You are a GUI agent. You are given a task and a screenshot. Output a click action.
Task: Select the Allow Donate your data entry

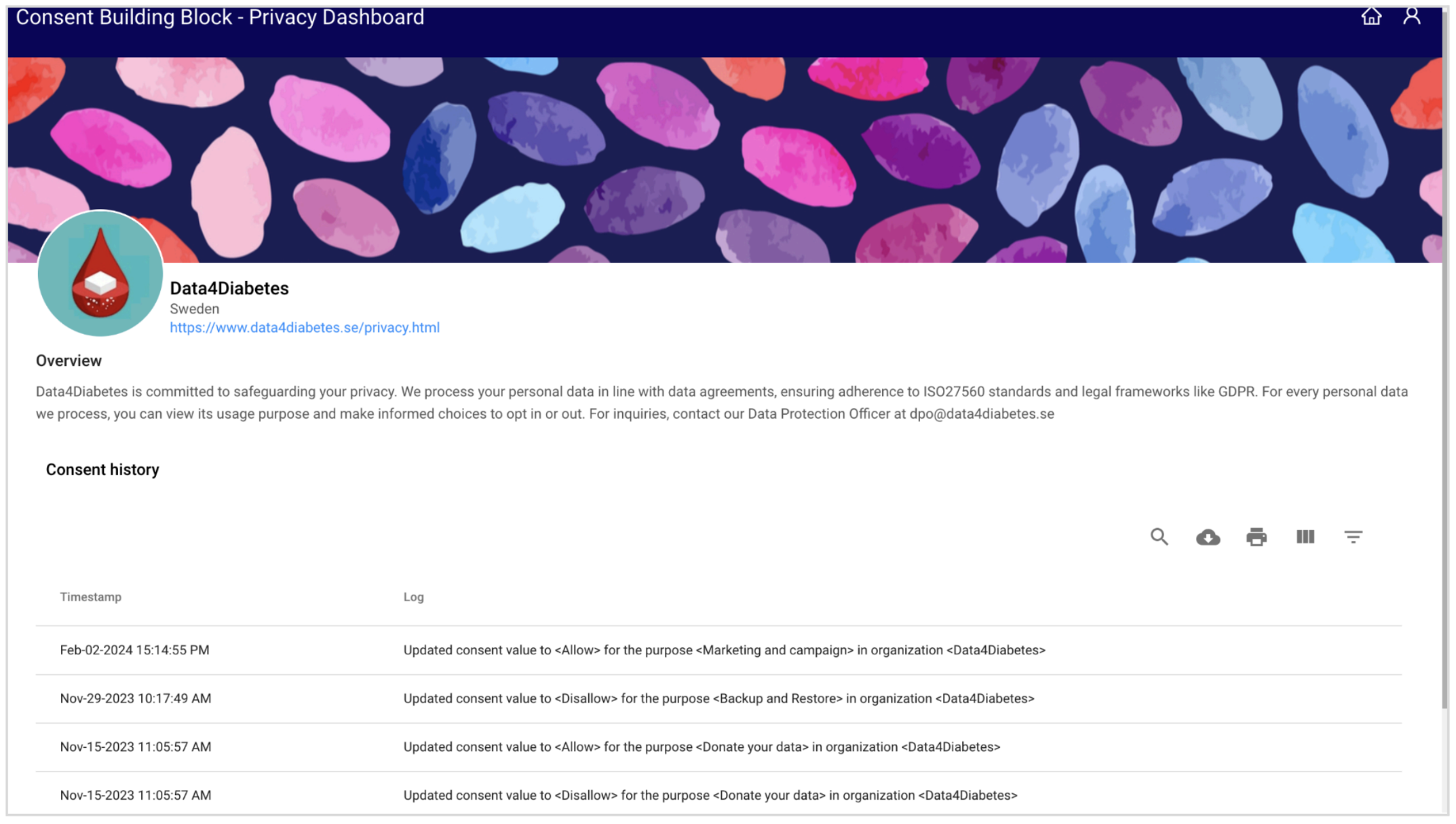click(x=702, y=747)
